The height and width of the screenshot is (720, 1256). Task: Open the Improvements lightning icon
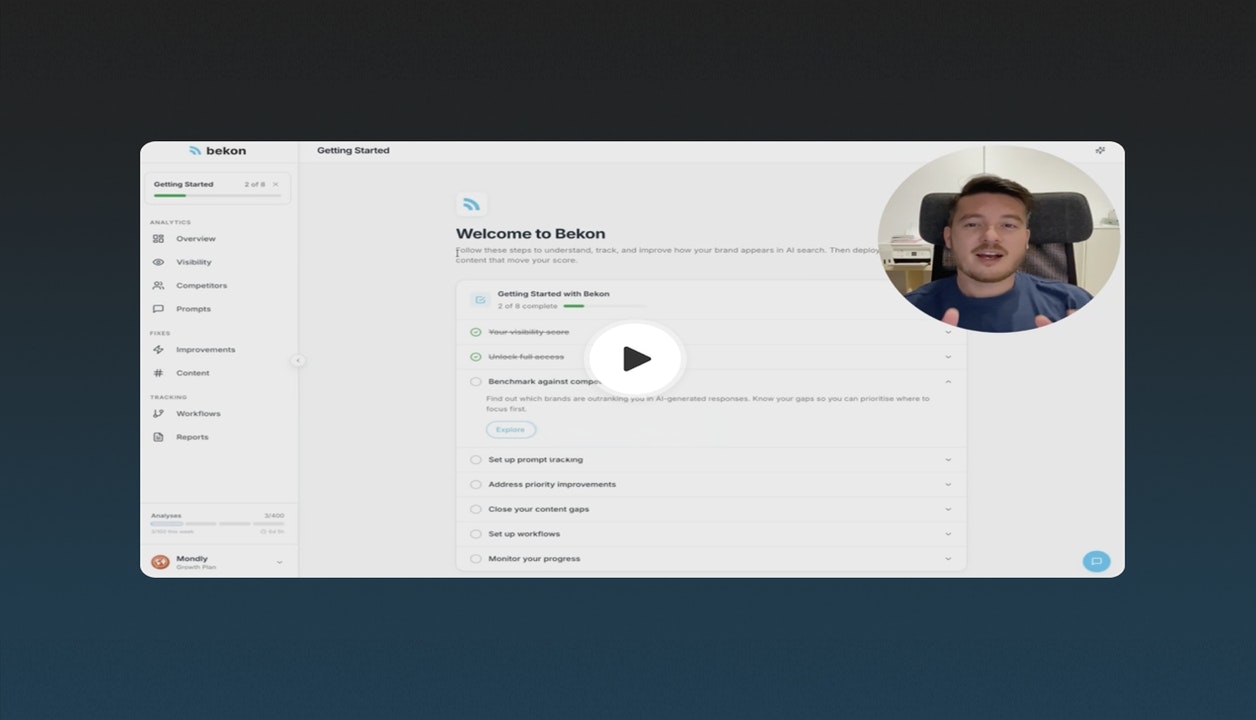(x=158, y=350)
